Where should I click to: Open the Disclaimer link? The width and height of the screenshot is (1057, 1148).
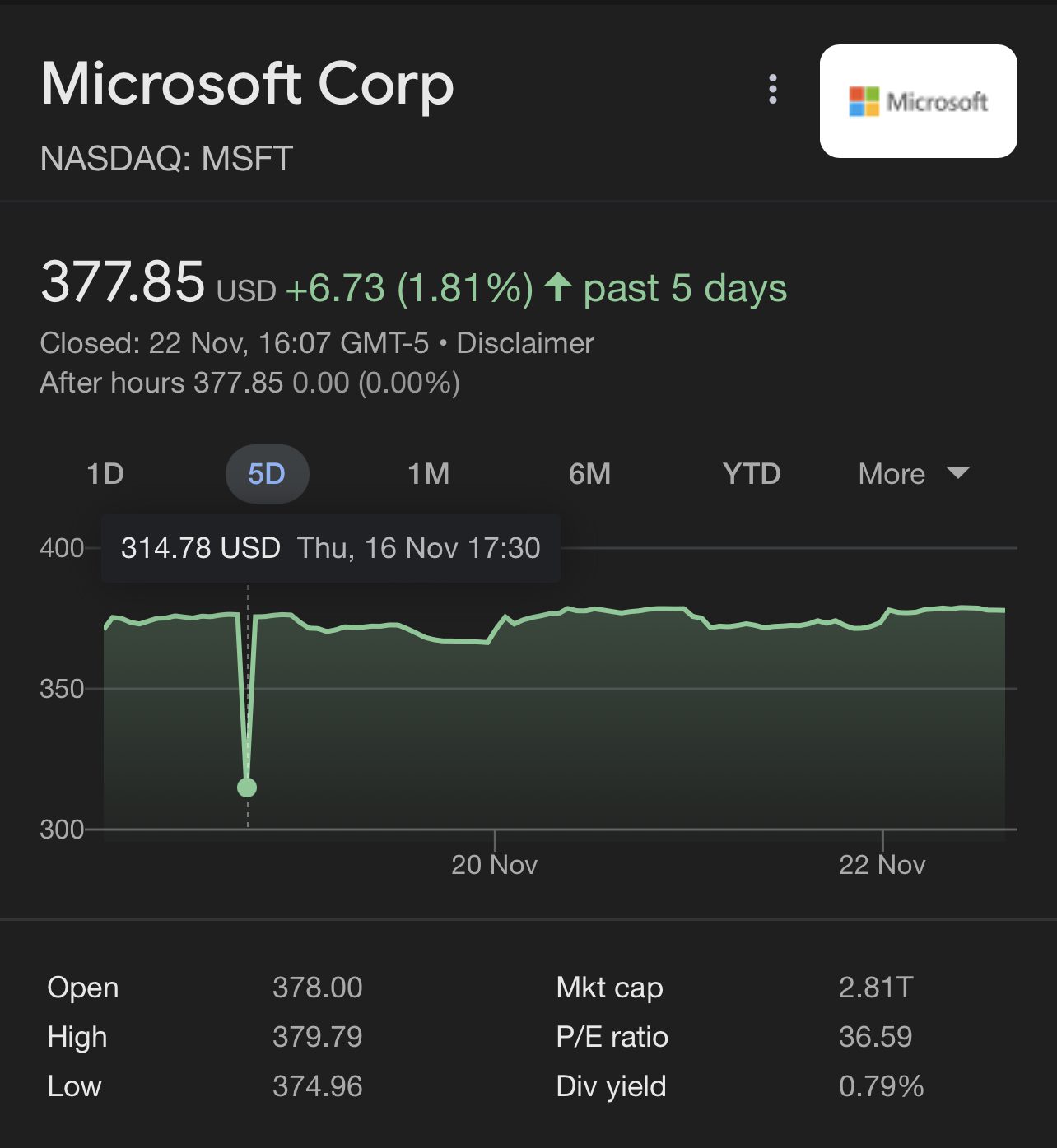click(525, 343)
